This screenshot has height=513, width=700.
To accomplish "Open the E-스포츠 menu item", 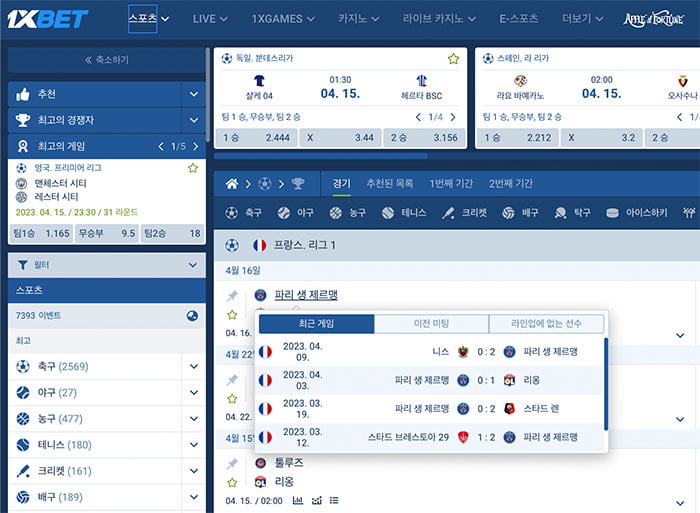I will (x=518, y=19).
